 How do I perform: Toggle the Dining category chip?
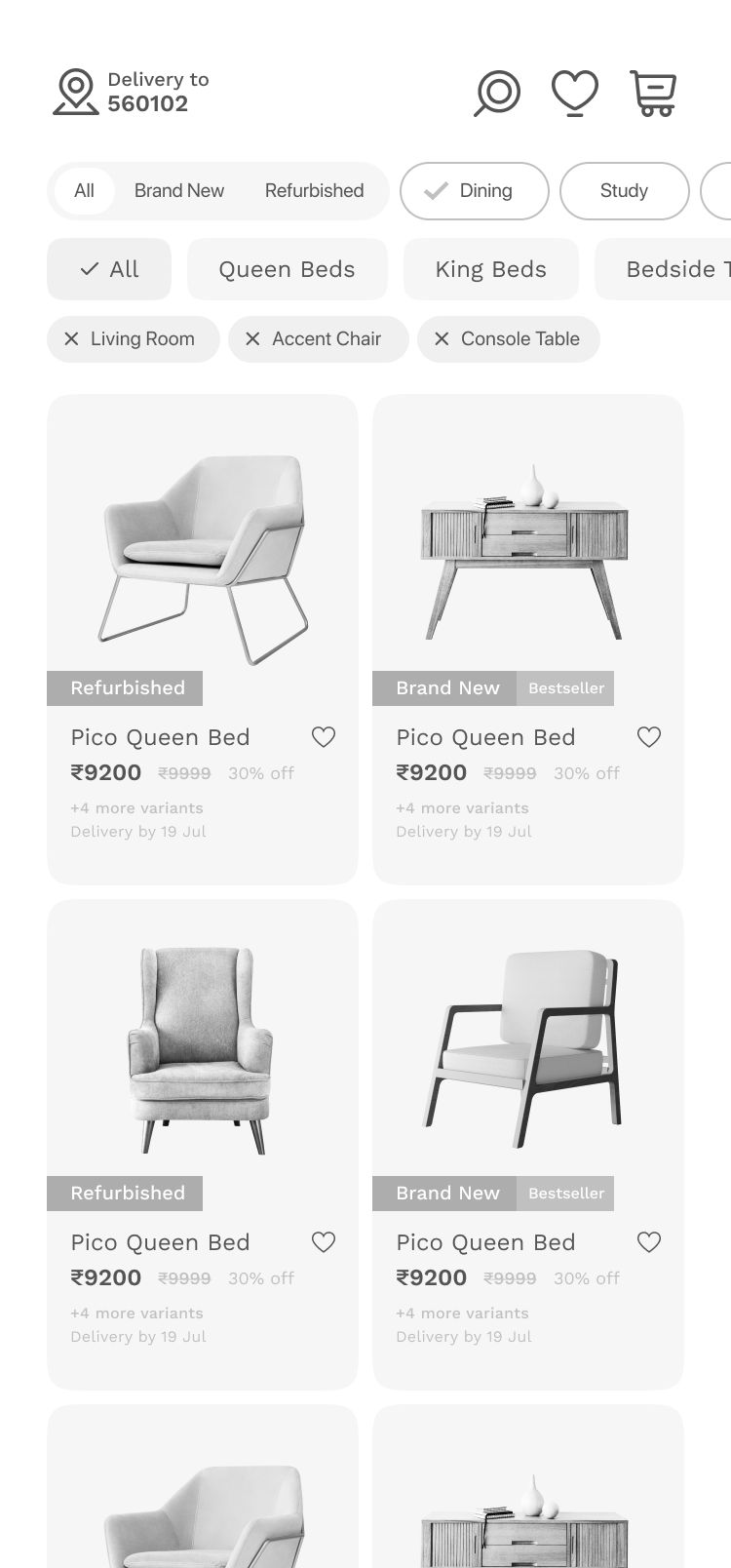pos(475,191)
